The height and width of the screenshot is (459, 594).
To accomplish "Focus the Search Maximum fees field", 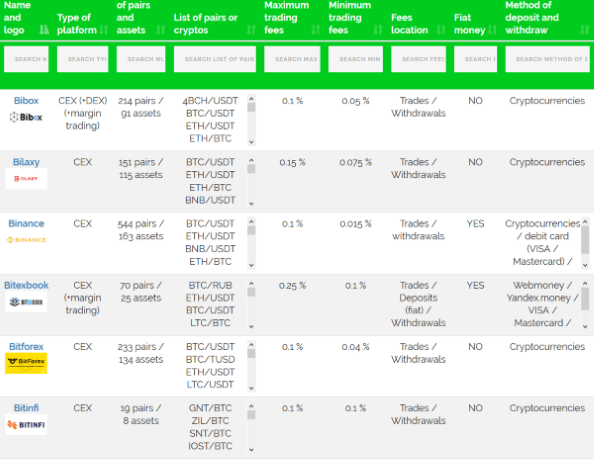I will (292, 59).
